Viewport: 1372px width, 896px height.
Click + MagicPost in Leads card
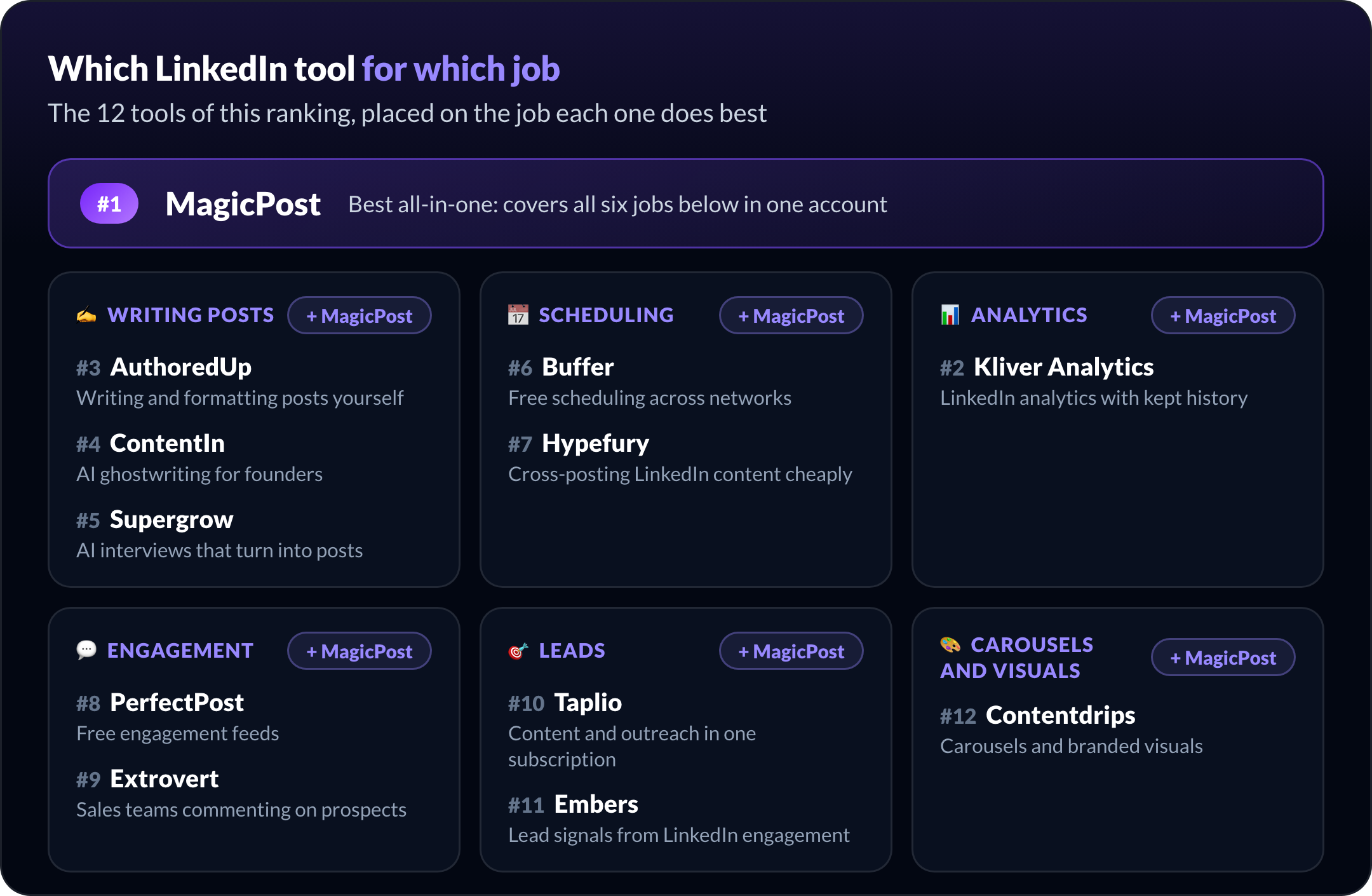[x=791, y=651]
